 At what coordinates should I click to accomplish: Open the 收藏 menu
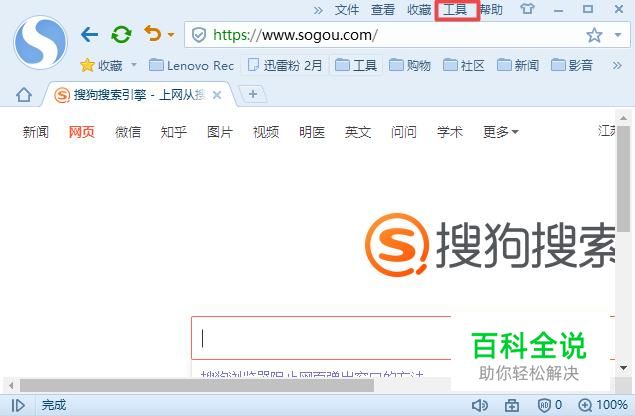[419, 10]
